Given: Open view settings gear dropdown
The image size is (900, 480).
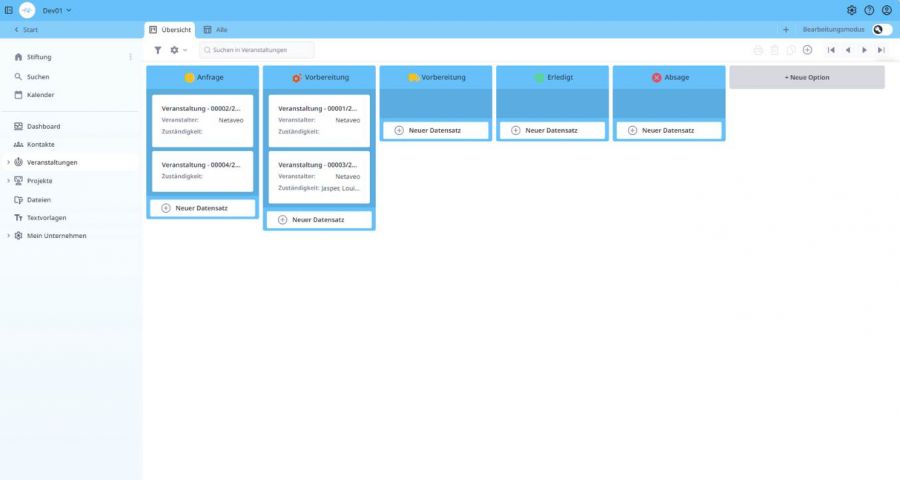Looking at the screenshot, I should (178, 50).
